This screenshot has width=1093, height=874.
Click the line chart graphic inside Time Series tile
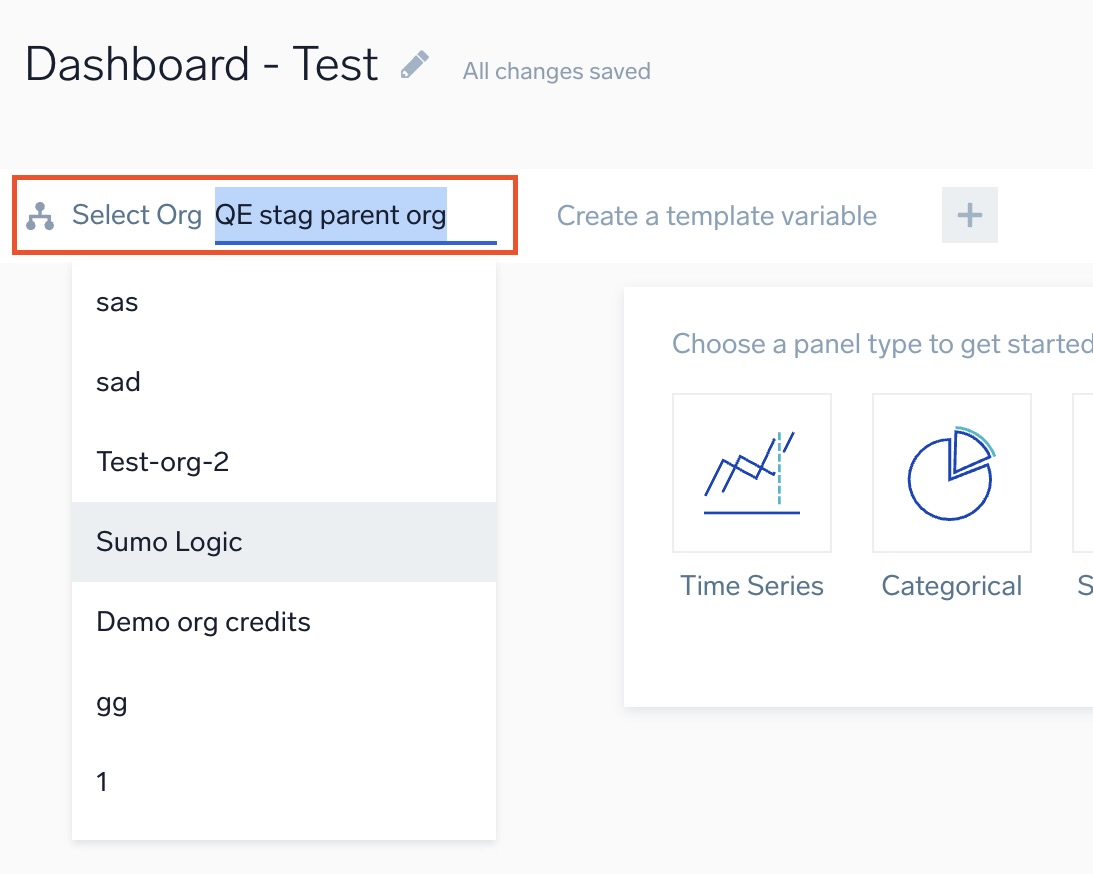pos(751,472)
